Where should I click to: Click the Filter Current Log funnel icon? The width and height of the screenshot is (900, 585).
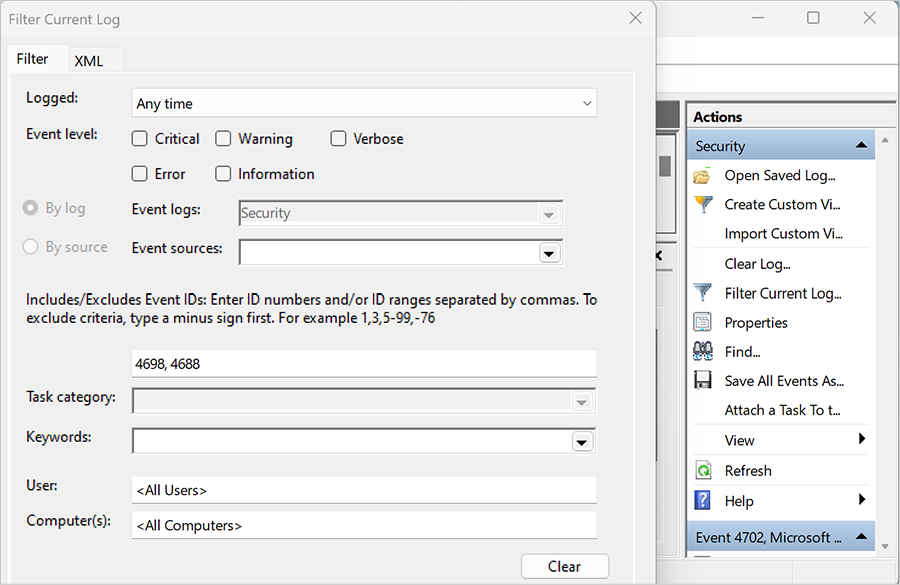703,293
